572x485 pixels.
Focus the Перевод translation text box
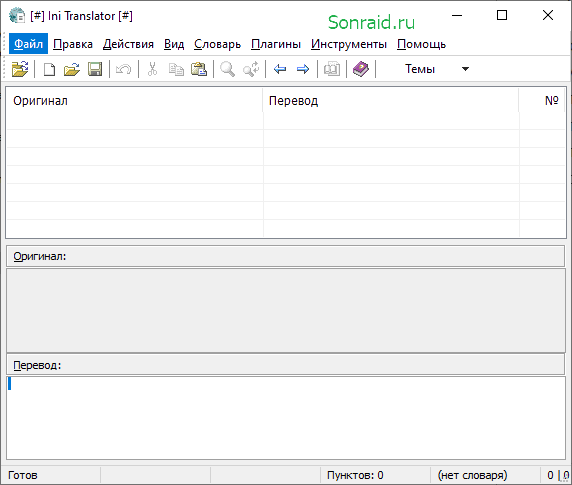(286, 418)
